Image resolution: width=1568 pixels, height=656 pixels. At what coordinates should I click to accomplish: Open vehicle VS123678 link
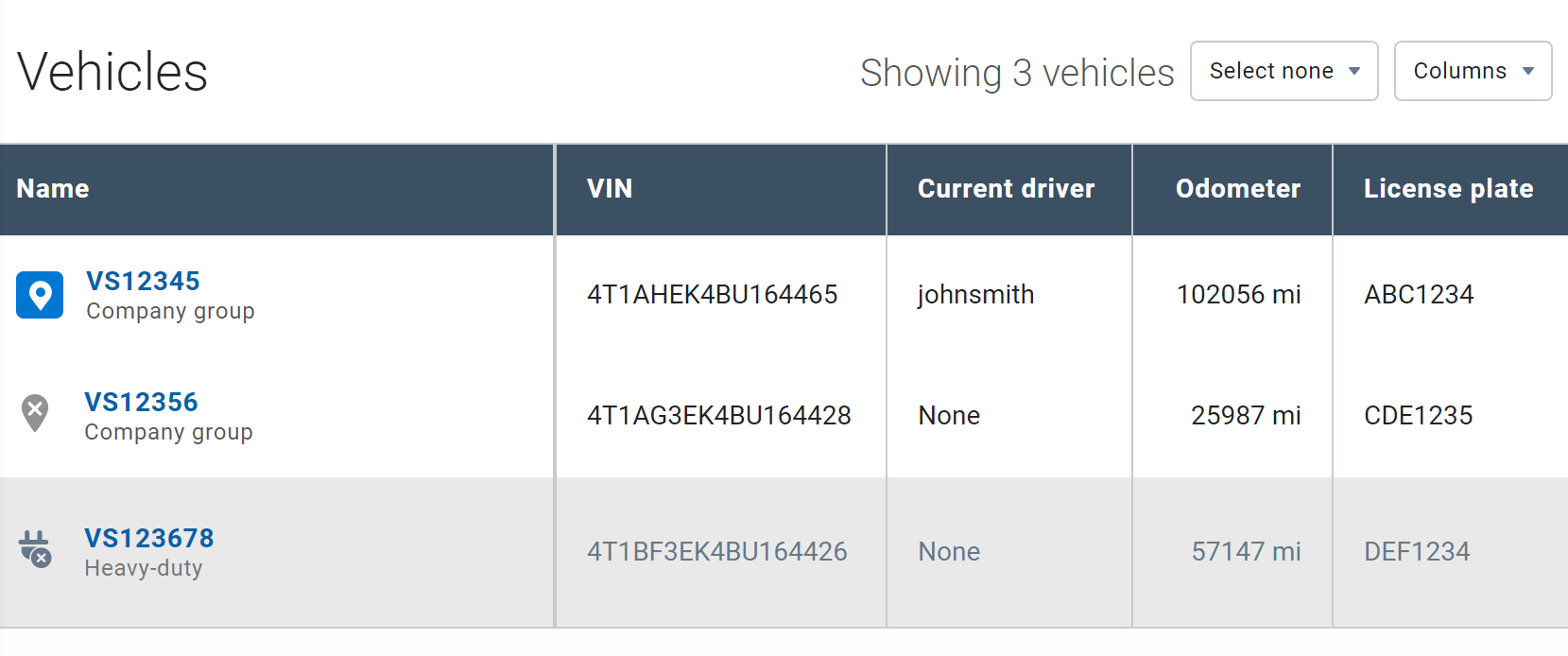pyautogui.click(x=149, y=538)
